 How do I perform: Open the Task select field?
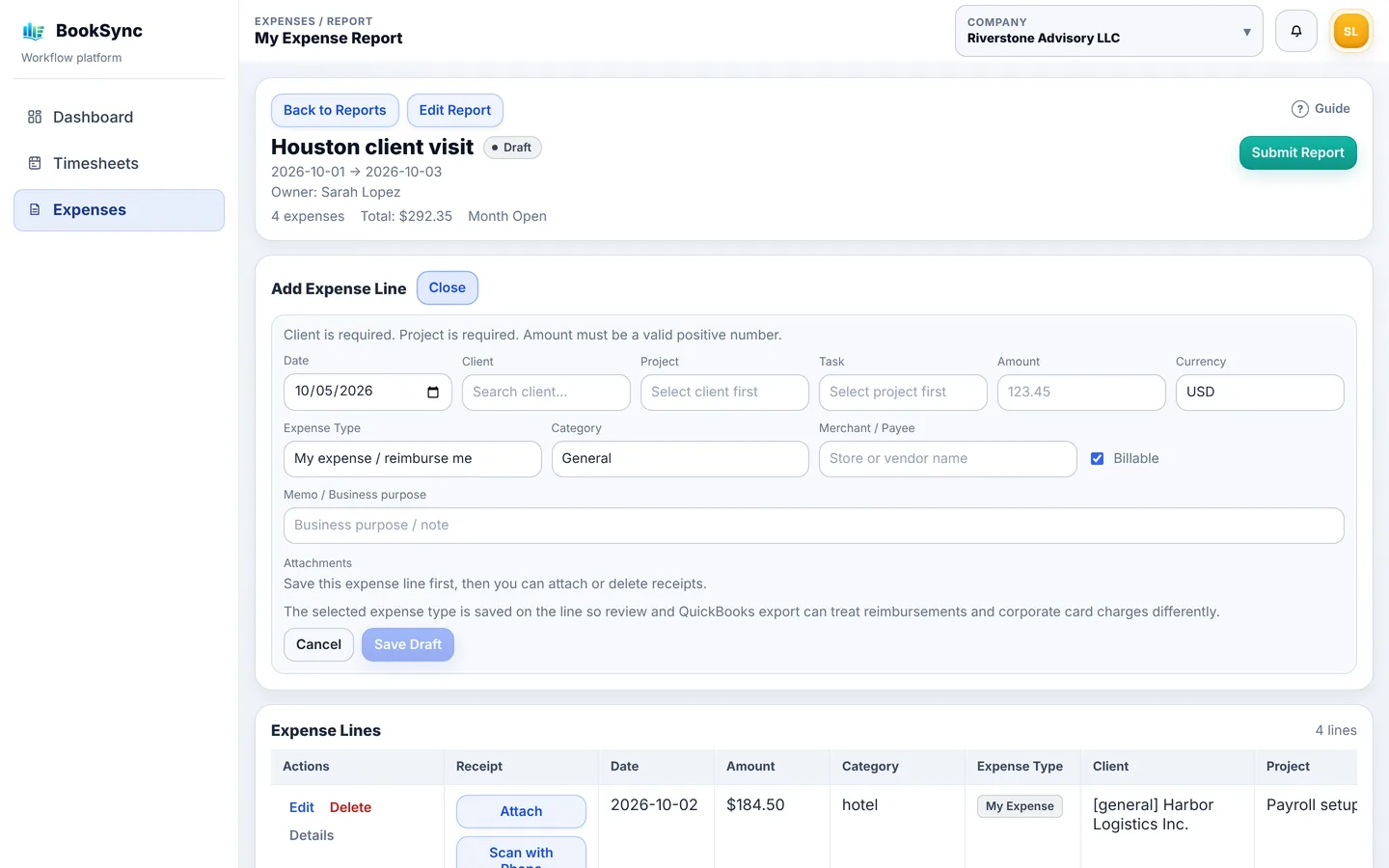click(x=902, y=392)
